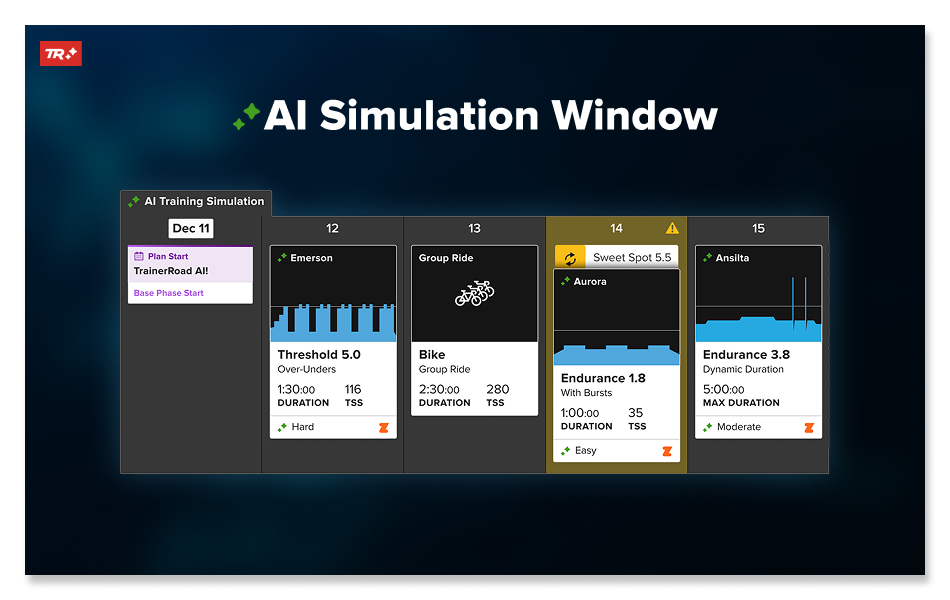The image size is (950, 600).
Task: Click the group ride cyclists icon
Action: tap(474, 294)
